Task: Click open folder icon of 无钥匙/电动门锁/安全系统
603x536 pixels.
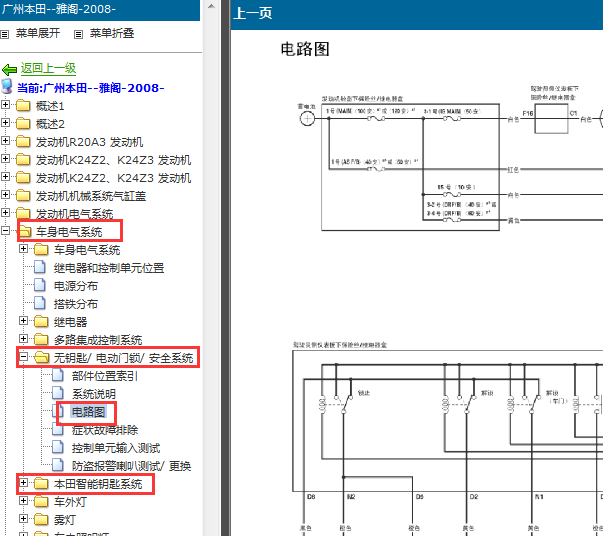Action: (x=42, y=358)
